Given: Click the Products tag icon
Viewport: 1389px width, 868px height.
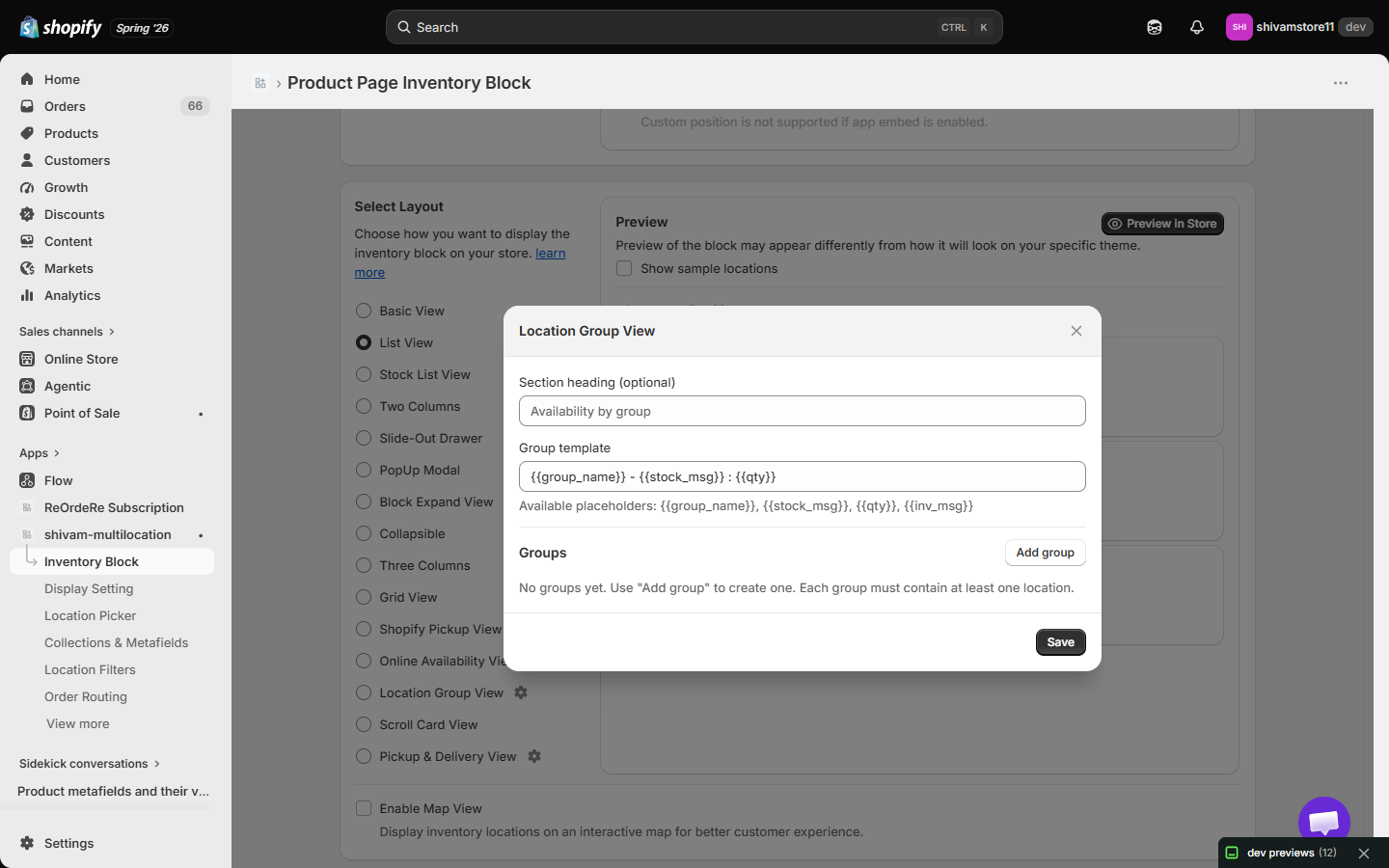Looking at the screenshot, I should pyautogui.click(x=27, y=133).
